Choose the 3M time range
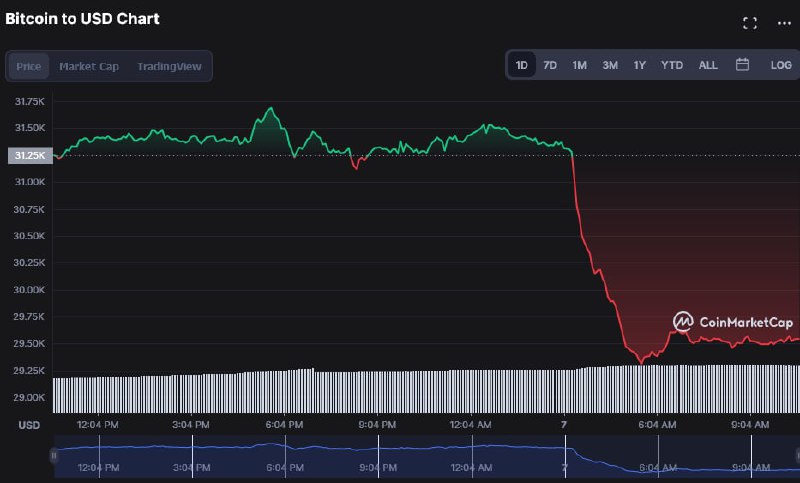Image resolution: width=800 pixels, height=483 pixels. point(610,65)
